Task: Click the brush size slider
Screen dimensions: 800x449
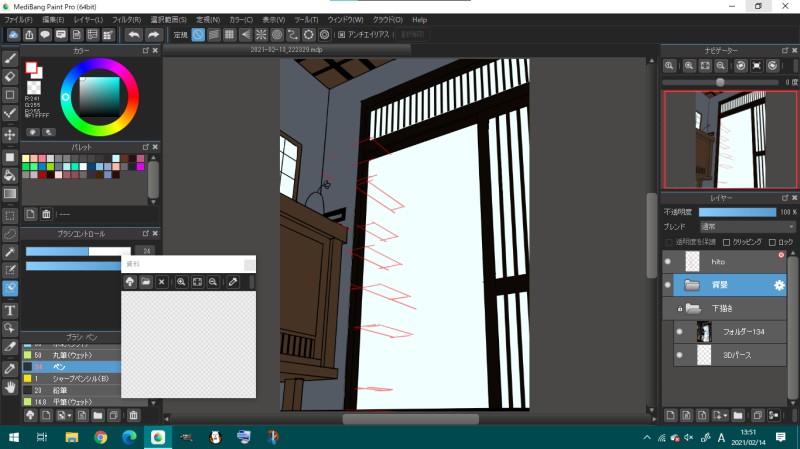Action: [78, 251]
